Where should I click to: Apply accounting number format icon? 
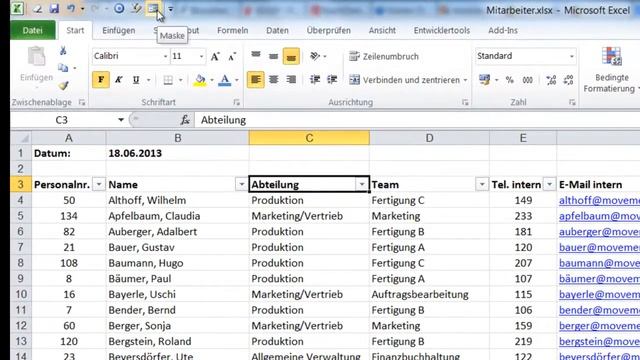pos(485,80)
